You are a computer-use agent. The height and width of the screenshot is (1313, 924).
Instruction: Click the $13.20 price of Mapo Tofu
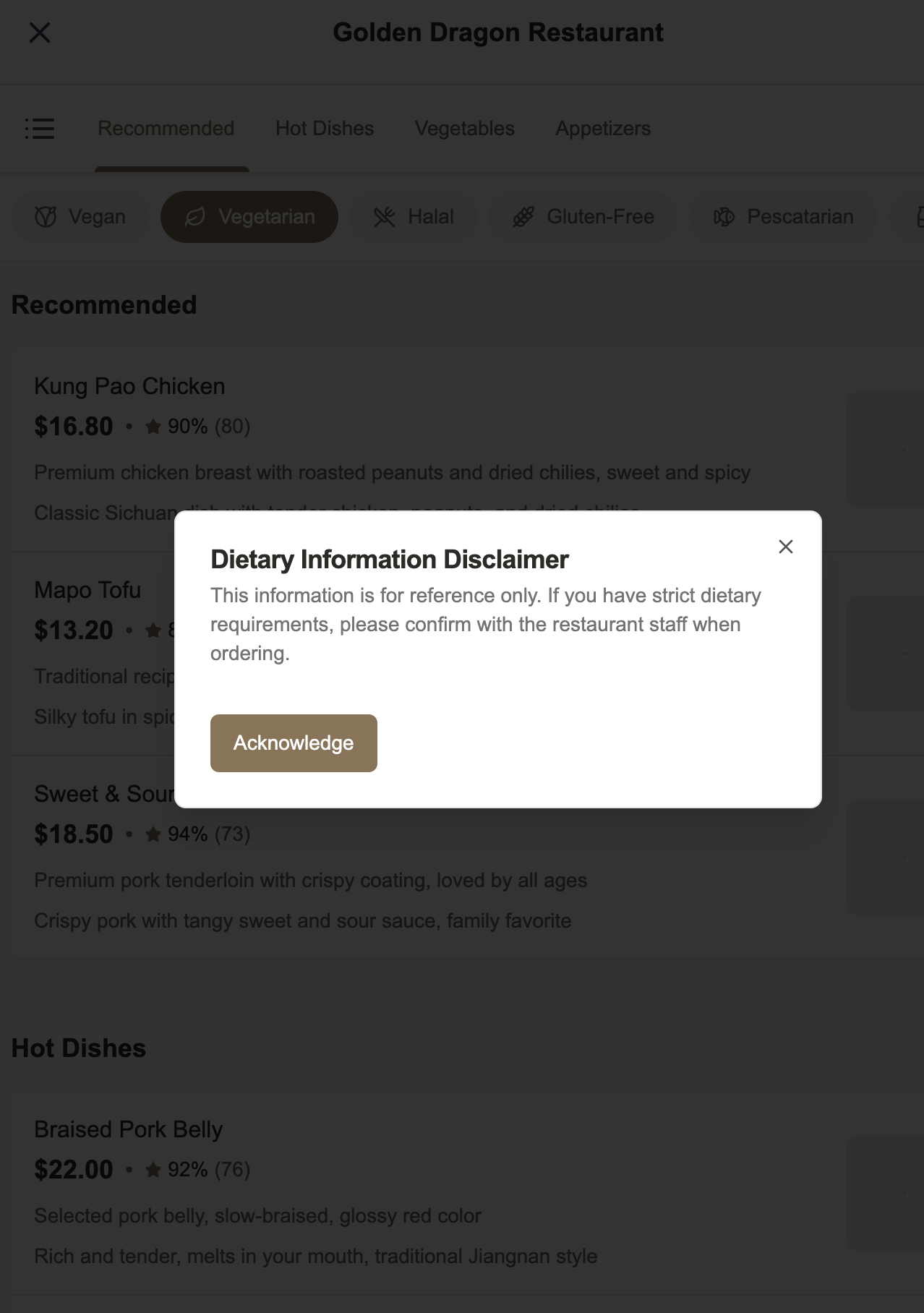pos(74,630)
